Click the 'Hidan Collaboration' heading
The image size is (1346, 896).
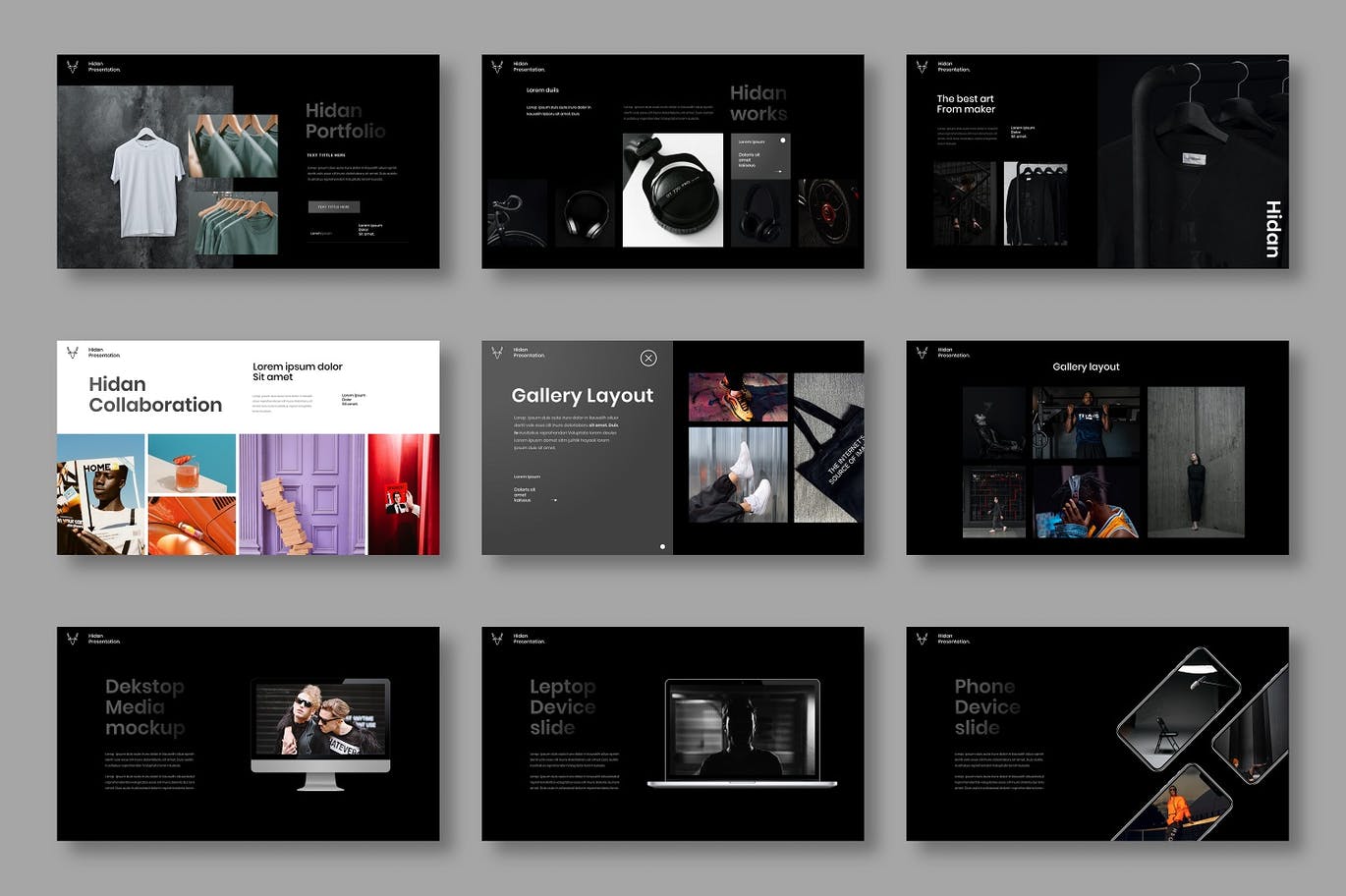(154, 394)
